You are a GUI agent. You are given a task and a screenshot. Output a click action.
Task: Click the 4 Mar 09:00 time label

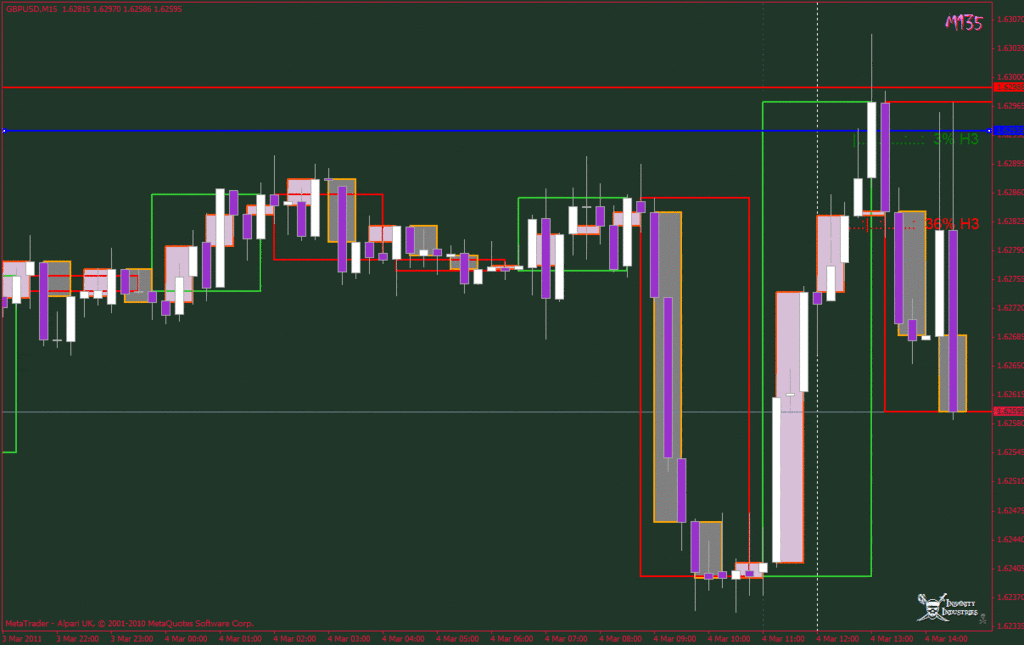pyautogui.click(x=675, y=638)
